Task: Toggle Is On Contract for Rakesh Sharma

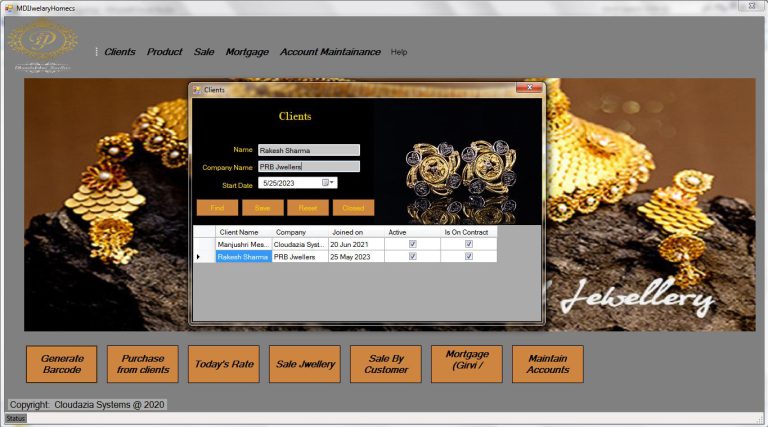Action: pyautogui.click(x=469, y=256)
